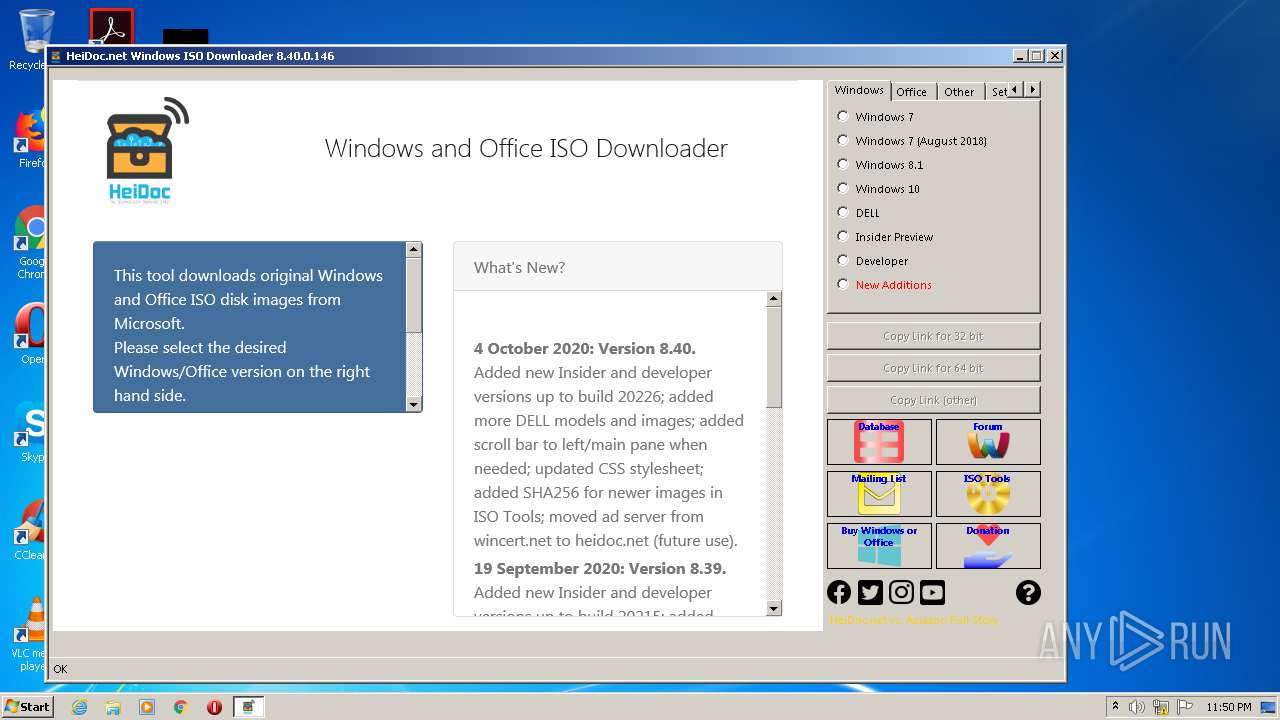Visit the YouTube channel icon

pos(932,592)
